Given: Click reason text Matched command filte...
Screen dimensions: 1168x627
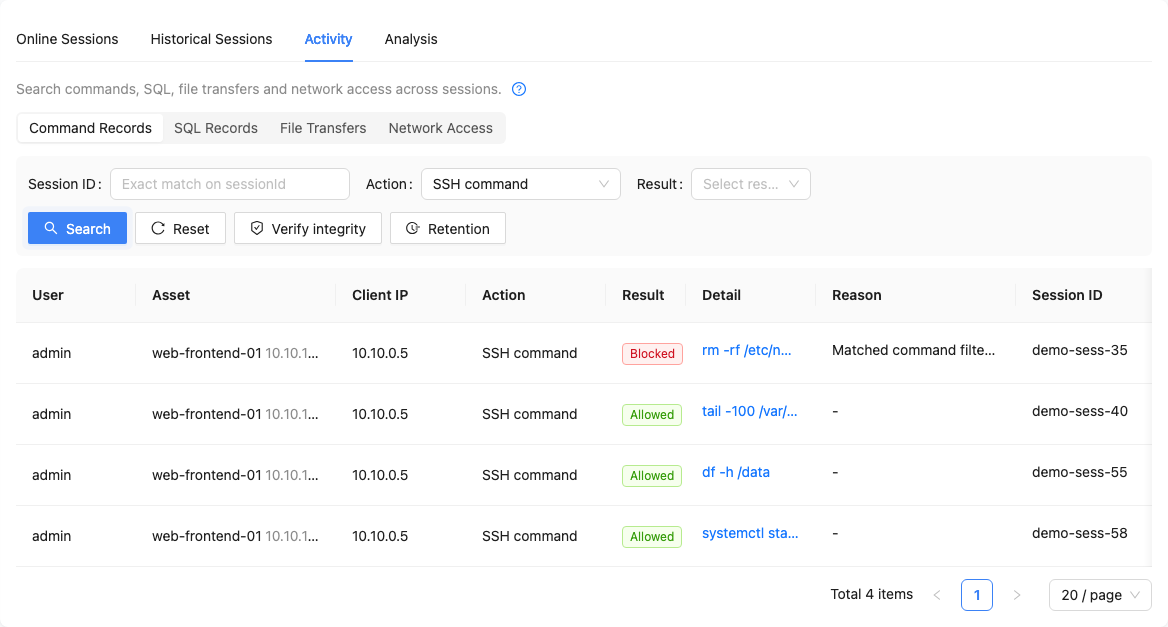Looking at the screenshot, I should coord(913,350).
